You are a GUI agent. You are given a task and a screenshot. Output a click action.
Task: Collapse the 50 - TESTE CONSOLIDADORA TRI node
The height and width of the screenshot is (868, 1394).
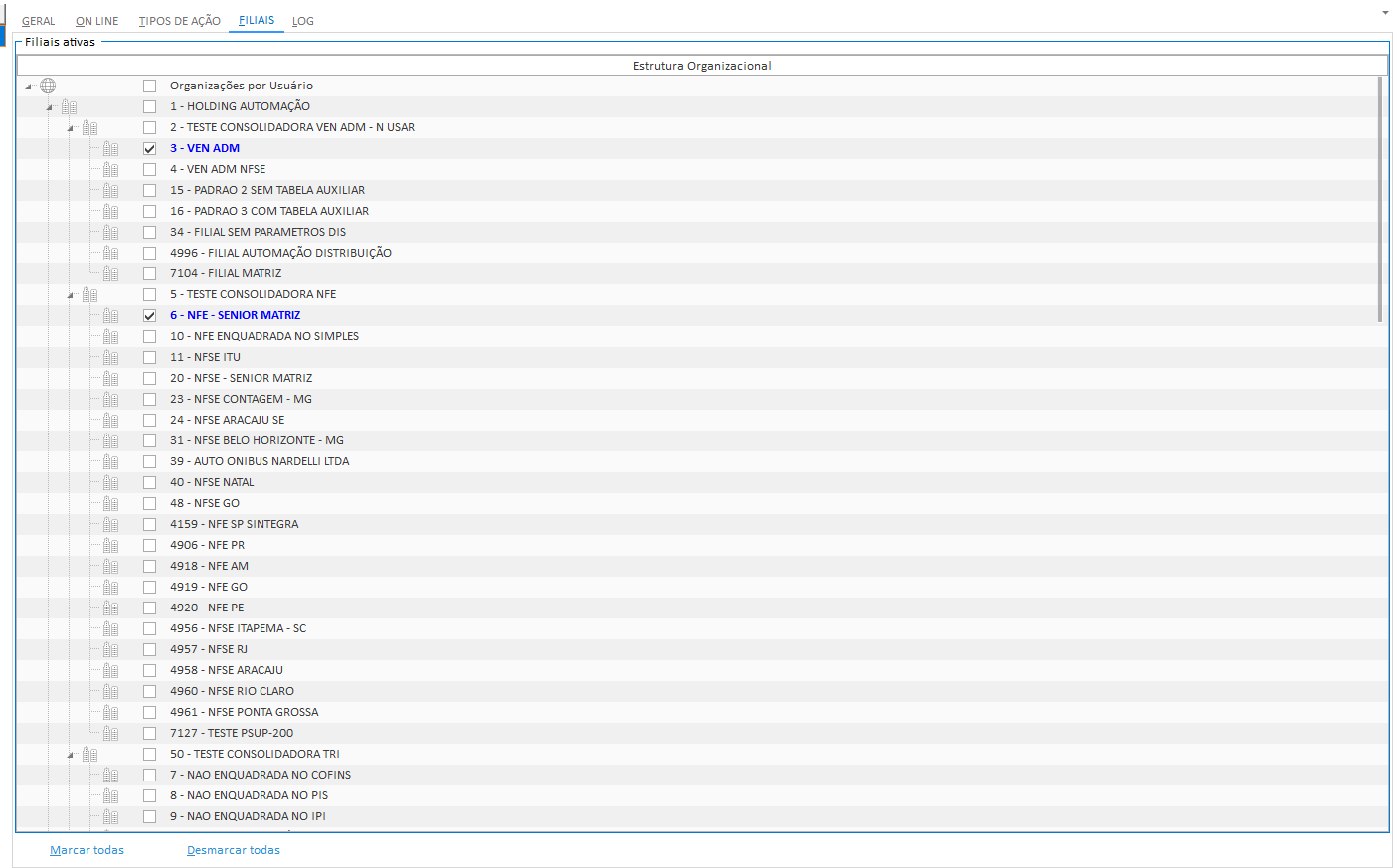coord(71,755)
